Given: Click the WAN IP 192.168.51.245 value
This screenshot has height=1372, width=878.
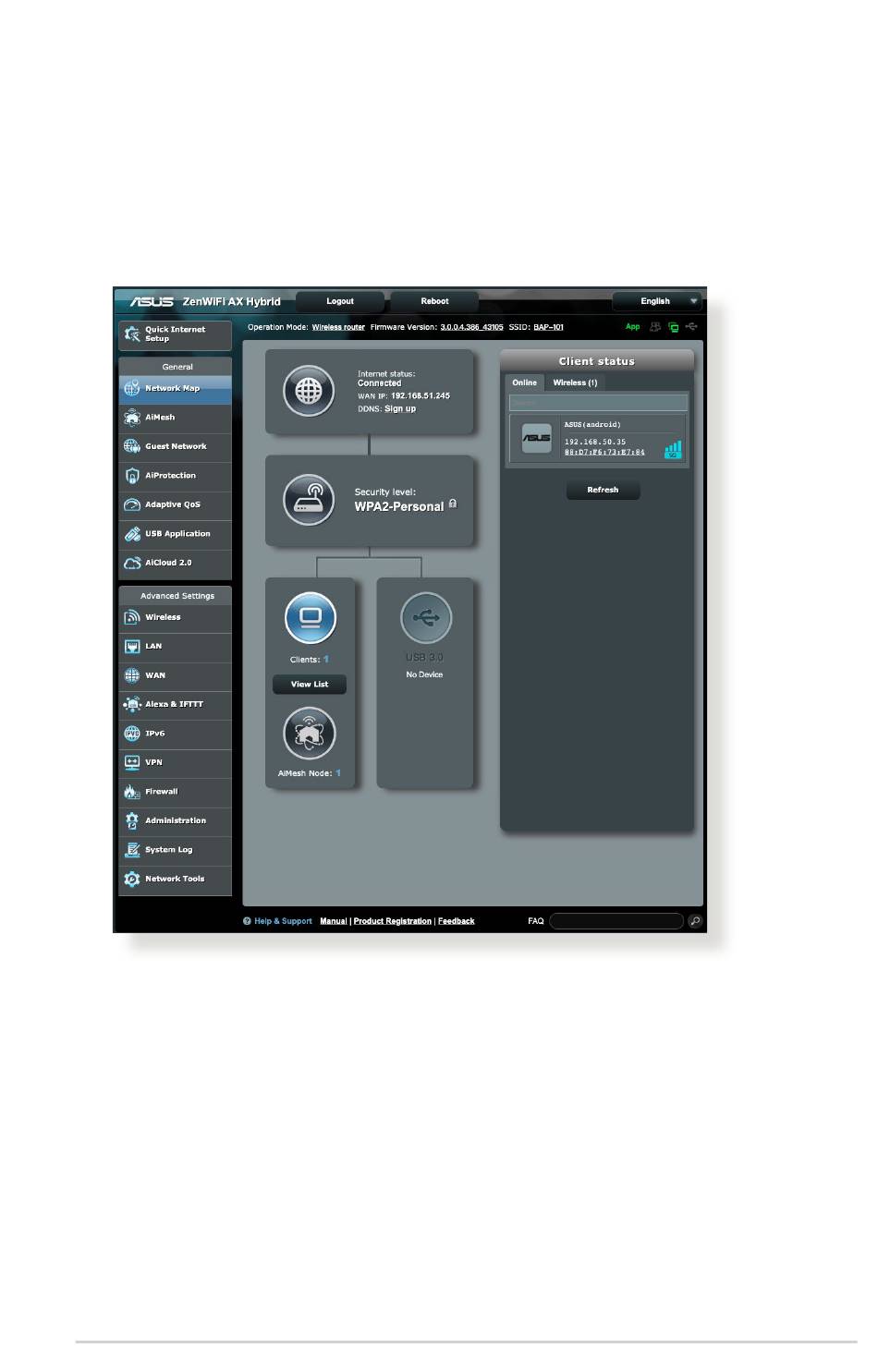Looking at the screenshot, I should [x=421, y=396].
